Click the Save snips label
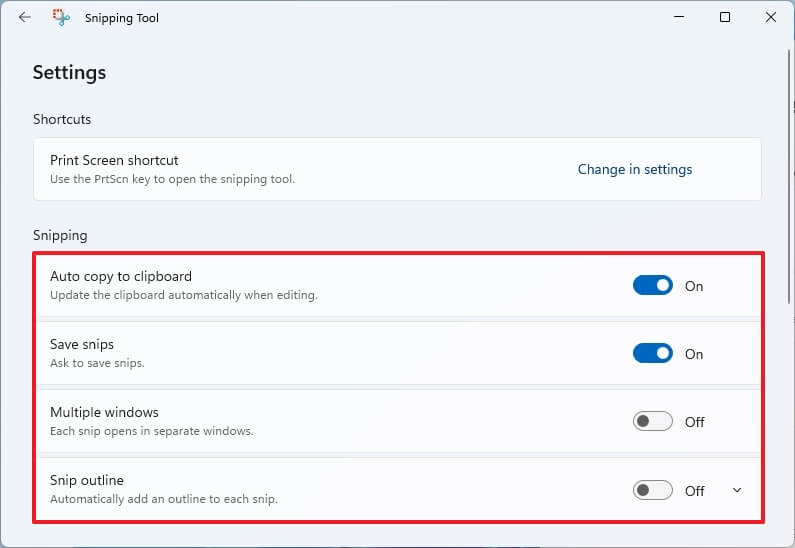Image resolution: width=795 pixels, height=548 pixels. (82, 344)
